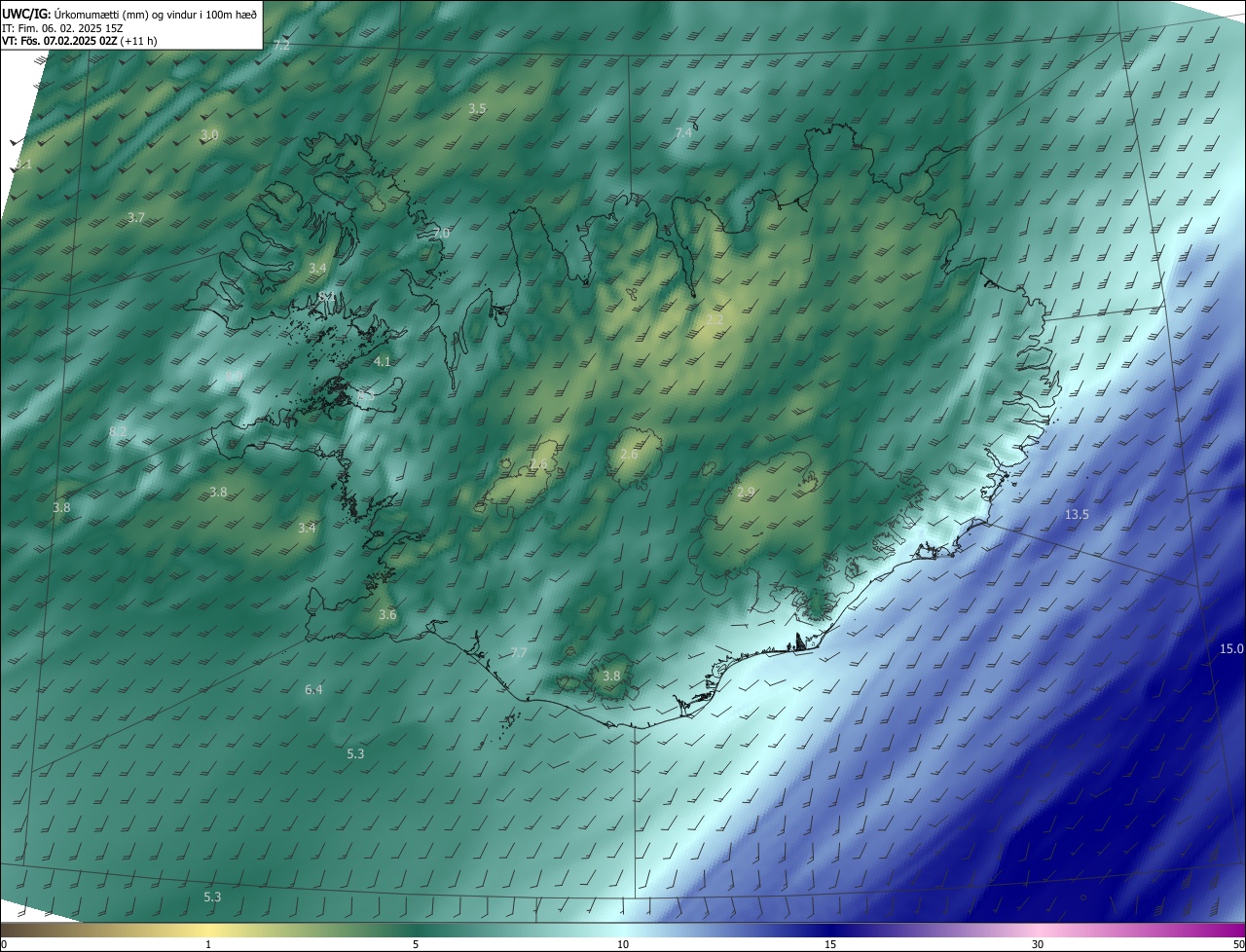Click the 4.1 value label on the map
The height and width of the screenshot is (952, 1246).
coord(382,361)
